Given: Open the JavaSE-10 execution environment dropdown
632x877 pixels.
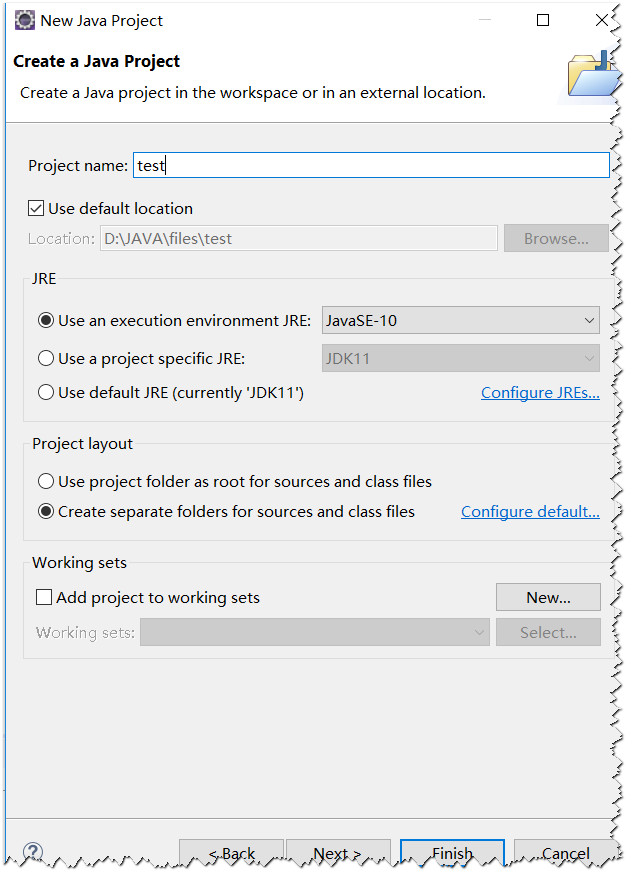Looking at the screenshot, I should tap(588, 319).
